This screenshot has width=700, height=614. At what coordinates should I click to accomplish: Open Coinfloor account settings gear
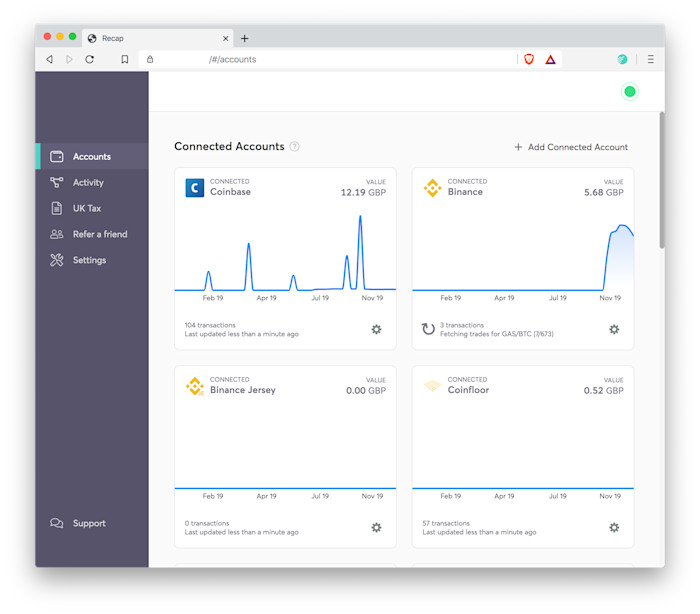(614, 527)
